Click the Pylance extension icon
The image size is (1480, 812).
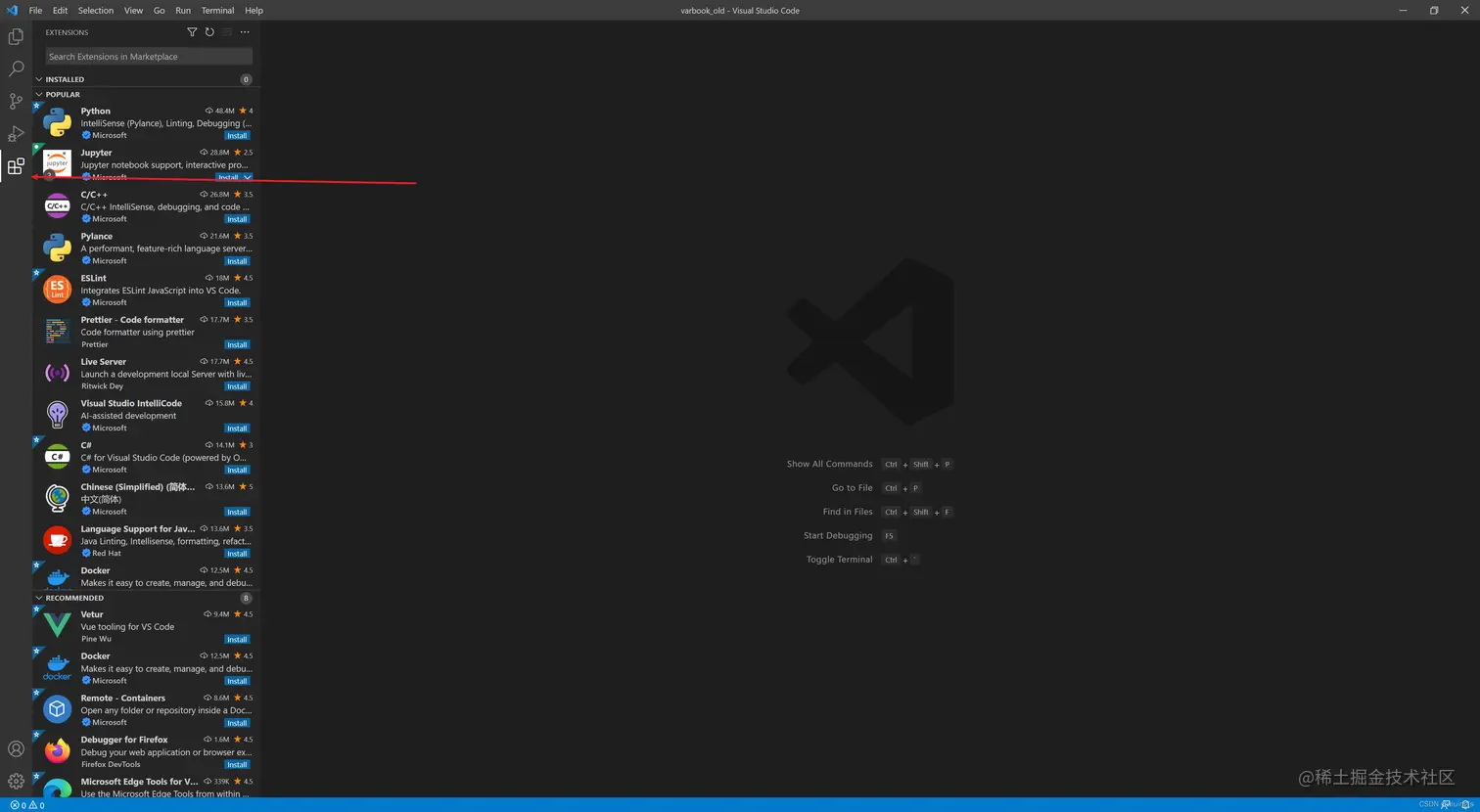pyautogui.click(x=57, y=248)
